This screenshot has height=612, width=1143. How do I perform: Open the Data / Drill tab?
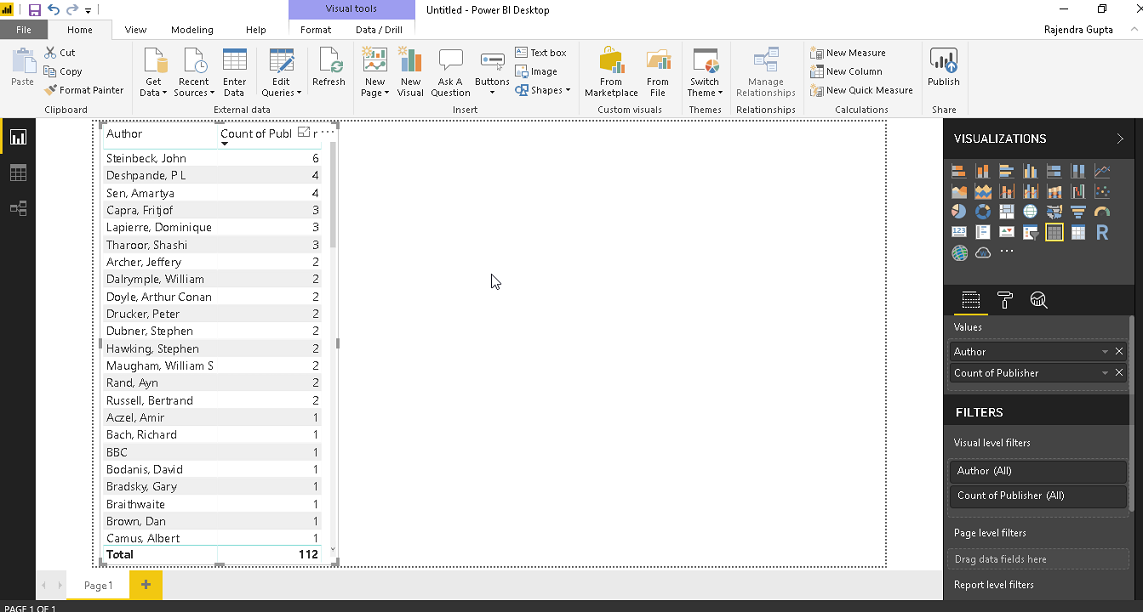379,30
